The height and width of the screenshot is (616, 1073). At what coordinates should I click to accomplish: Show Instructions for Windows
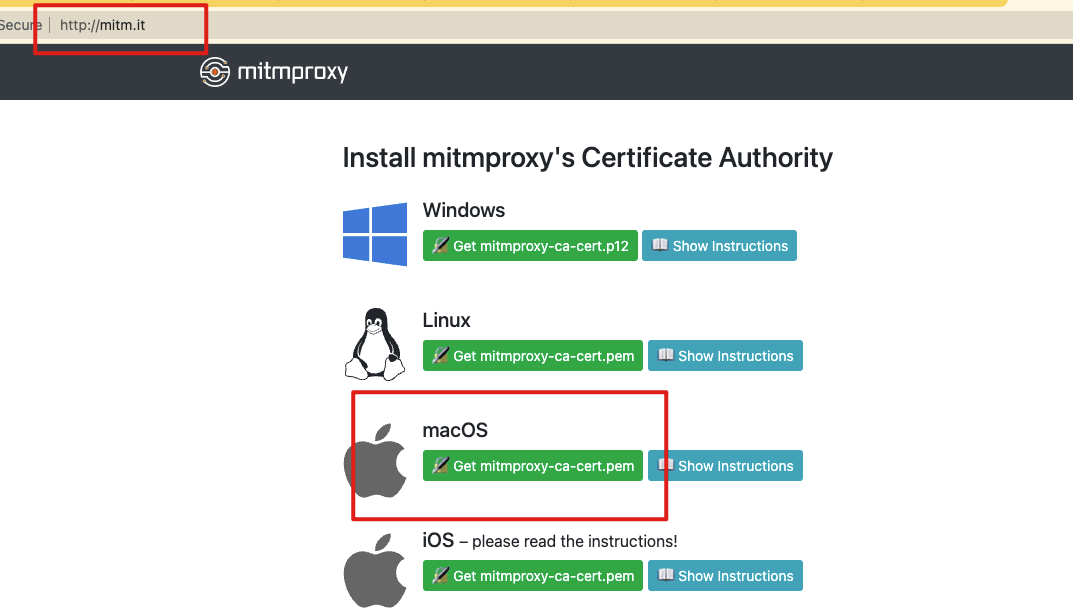[719, 246]
